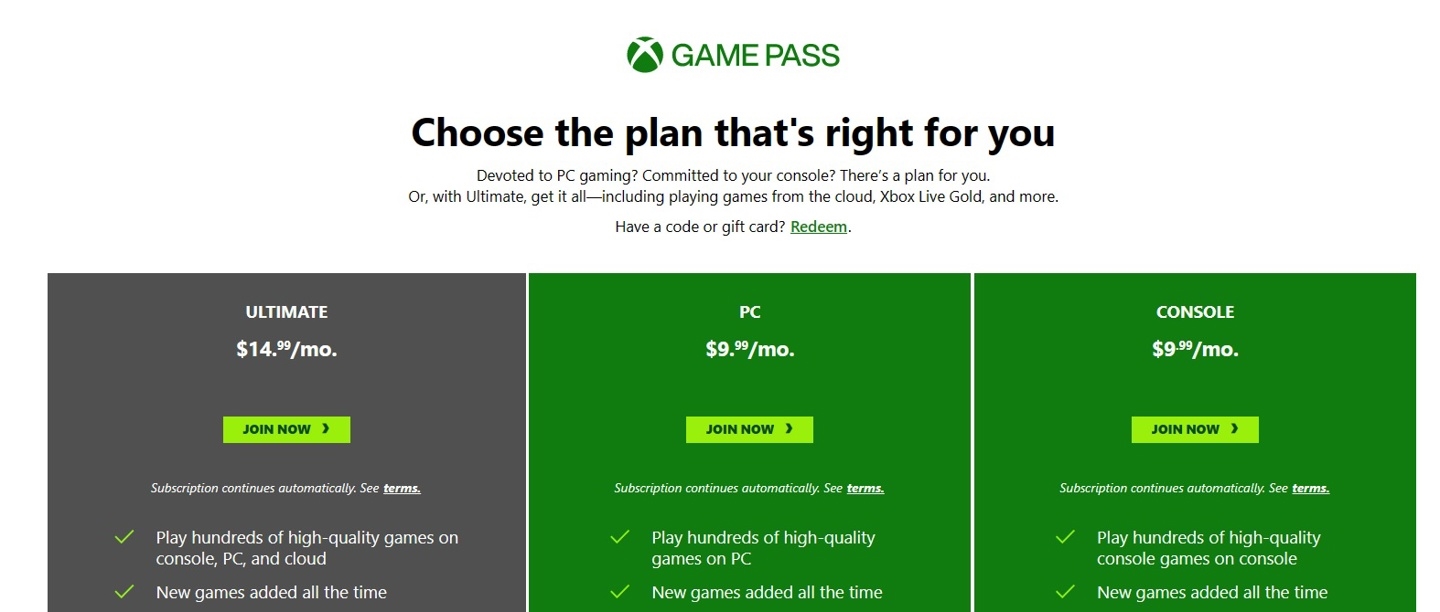Open the Redeem code link

coord(819,227)
